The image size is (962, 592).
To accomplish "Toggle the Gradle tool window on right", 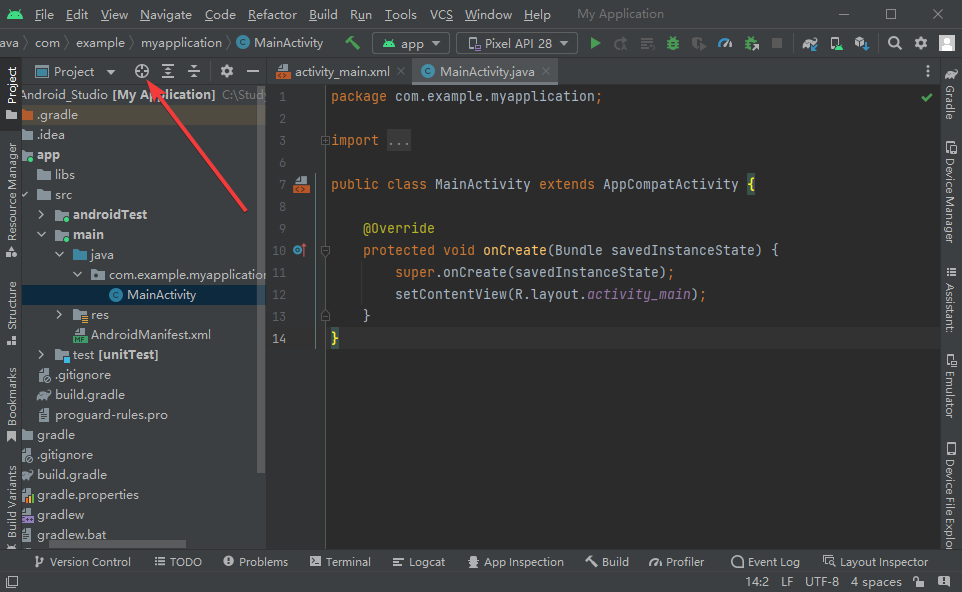I will tap(950, 94).
